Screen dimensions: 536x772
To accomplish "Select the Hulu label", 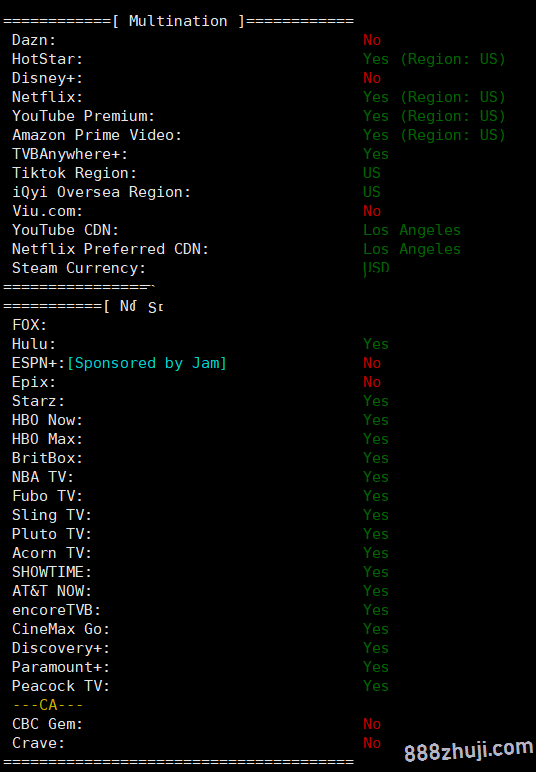I will point(34,344).
